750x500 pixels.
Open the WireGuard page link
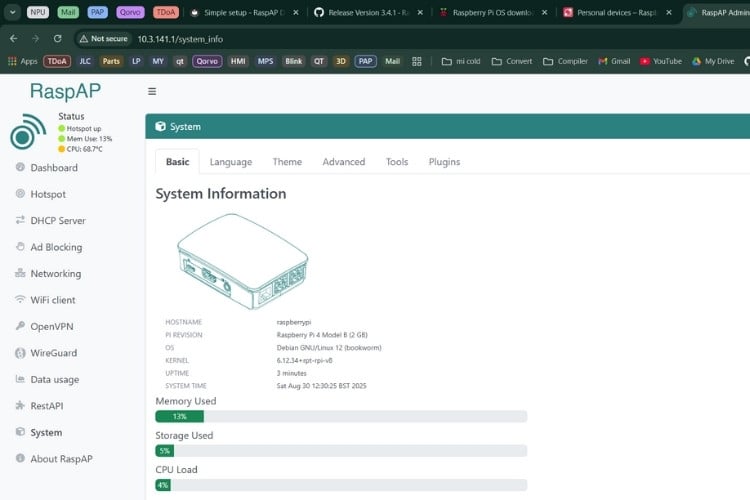(x=54, y=353)
